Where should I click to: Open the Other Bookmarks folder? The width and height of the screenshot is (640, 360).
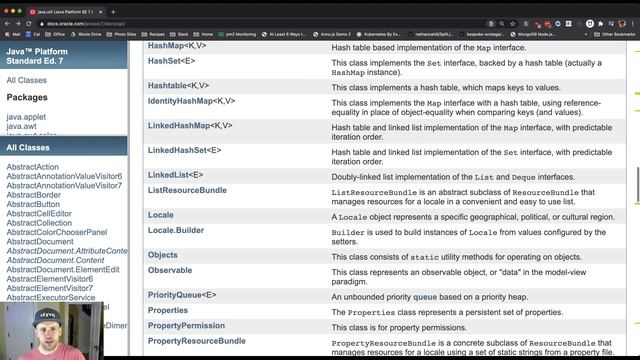tap(615, 34)
